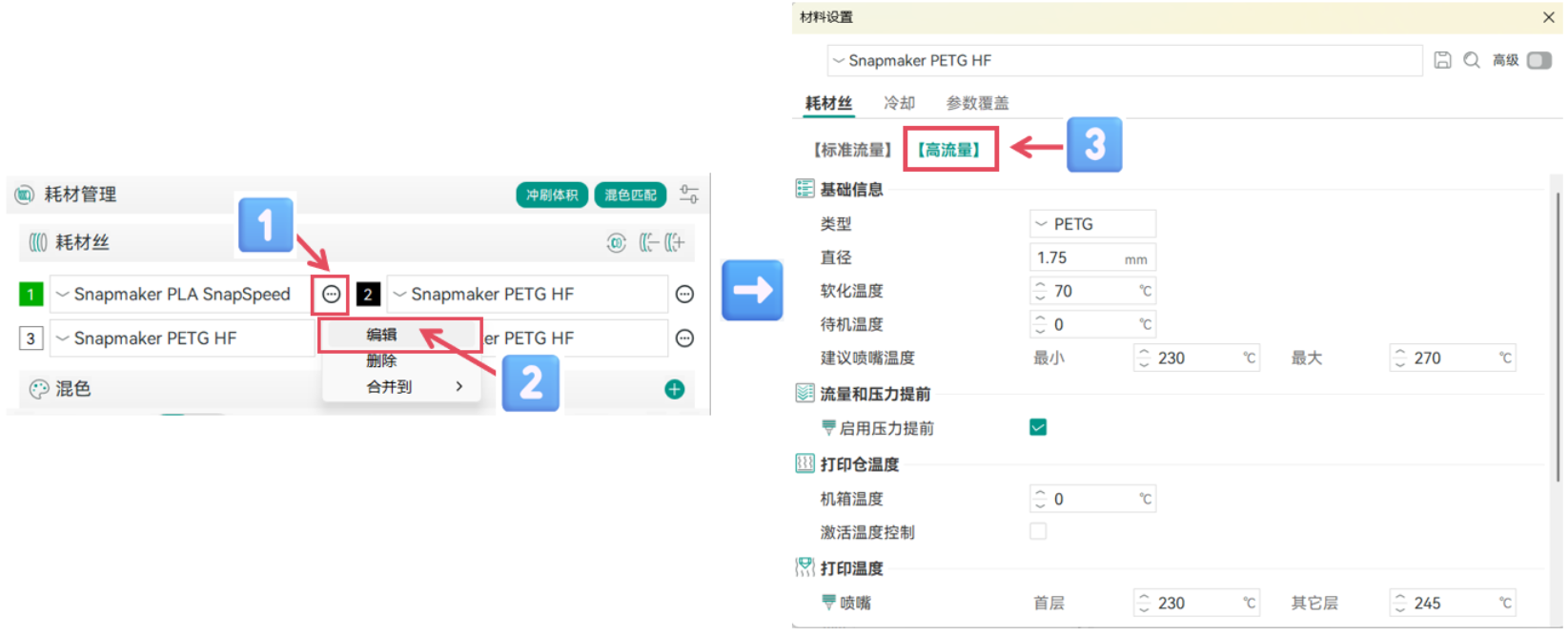Image resolution: width=1568 pixels, height=636 pixels.
Task: Open the 类型 PETG type dropdown
Action: click(x=1092, y=224)
